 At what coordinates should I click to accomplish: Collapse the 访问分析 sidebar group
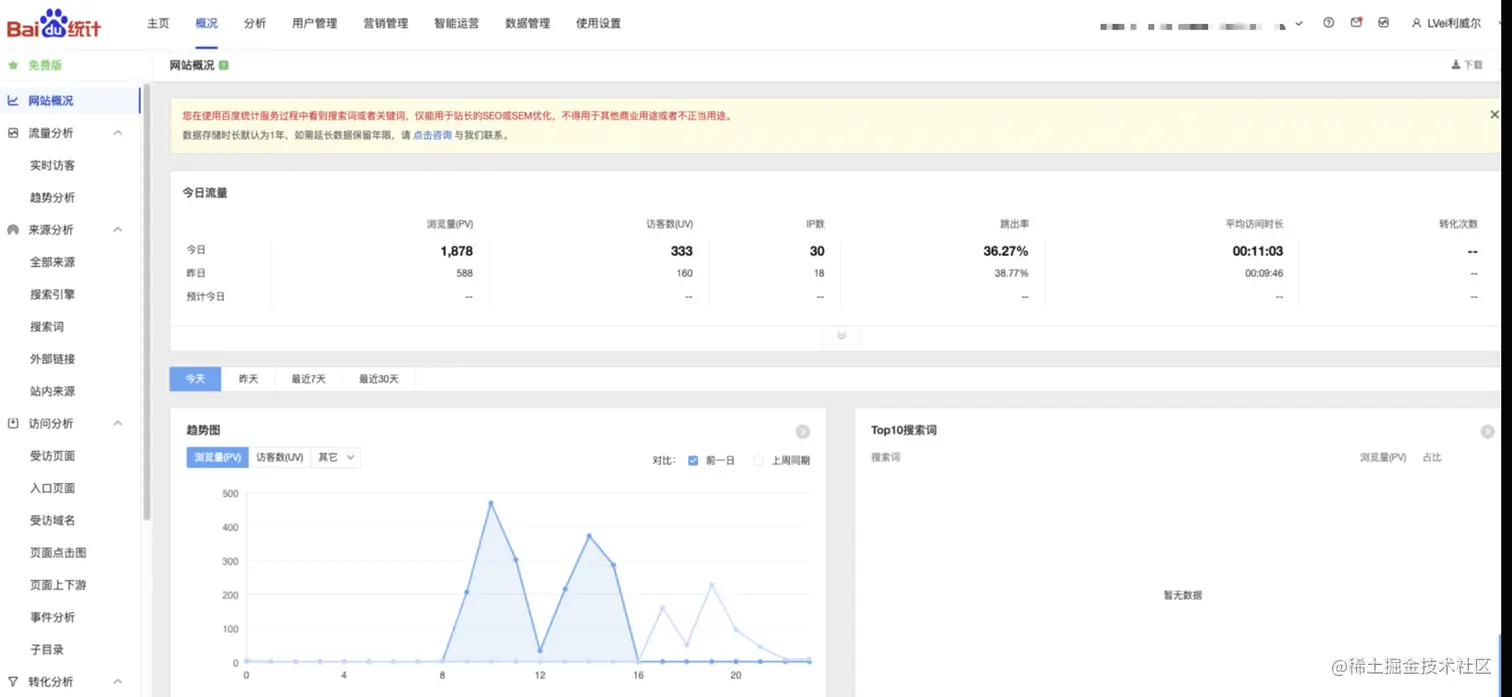117,424
